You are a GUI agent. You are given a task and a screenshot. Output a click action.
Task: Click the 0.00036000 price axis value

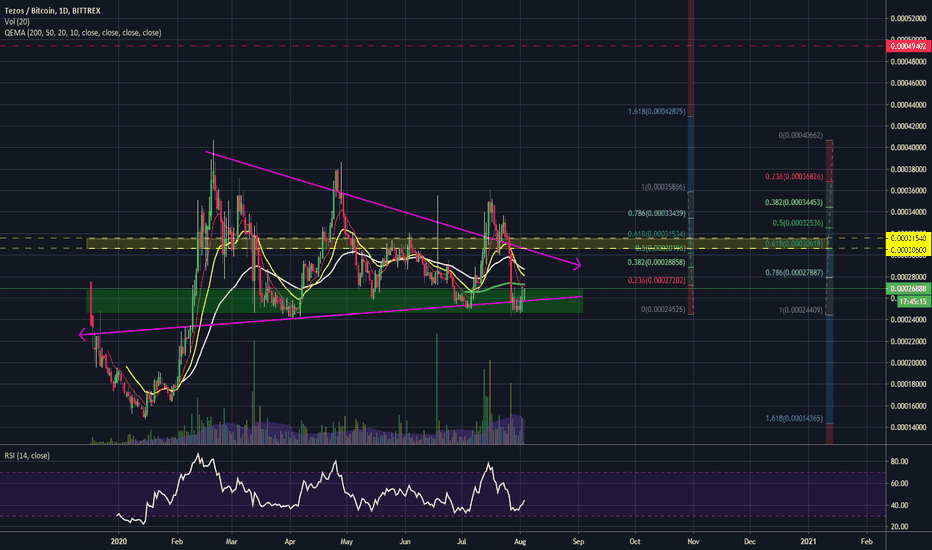[908, 191]
